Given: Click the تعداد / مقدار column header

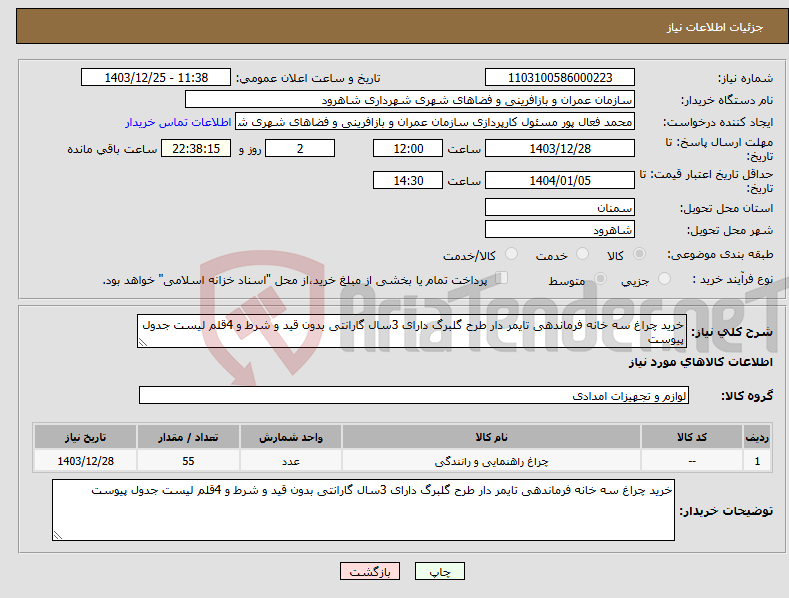Looking at the screenshot, I should [x=188, y=437].
